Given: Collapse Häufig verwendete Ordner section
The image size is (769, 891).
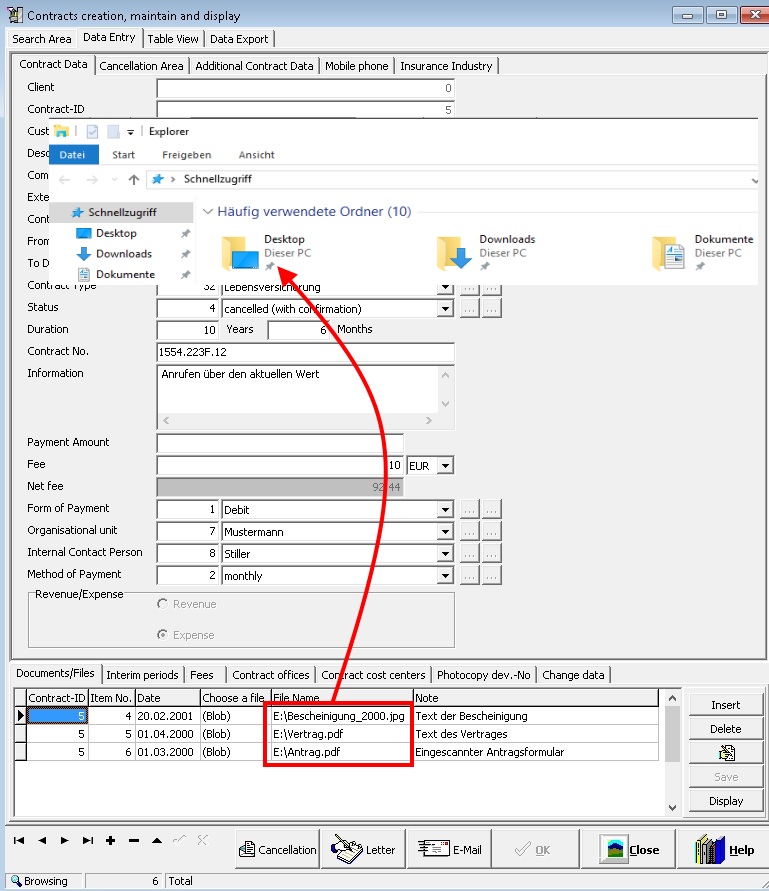Looking at the screenshot, I should pyautogui.click(x=208, y=212).
